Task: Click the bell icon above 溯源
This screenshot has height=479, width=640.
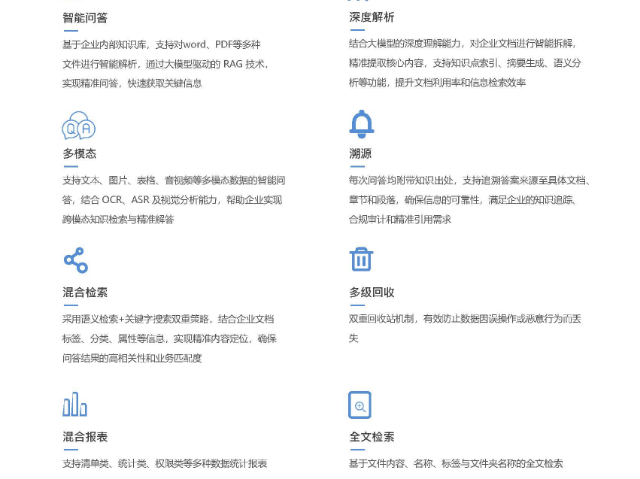Action: 362,124
